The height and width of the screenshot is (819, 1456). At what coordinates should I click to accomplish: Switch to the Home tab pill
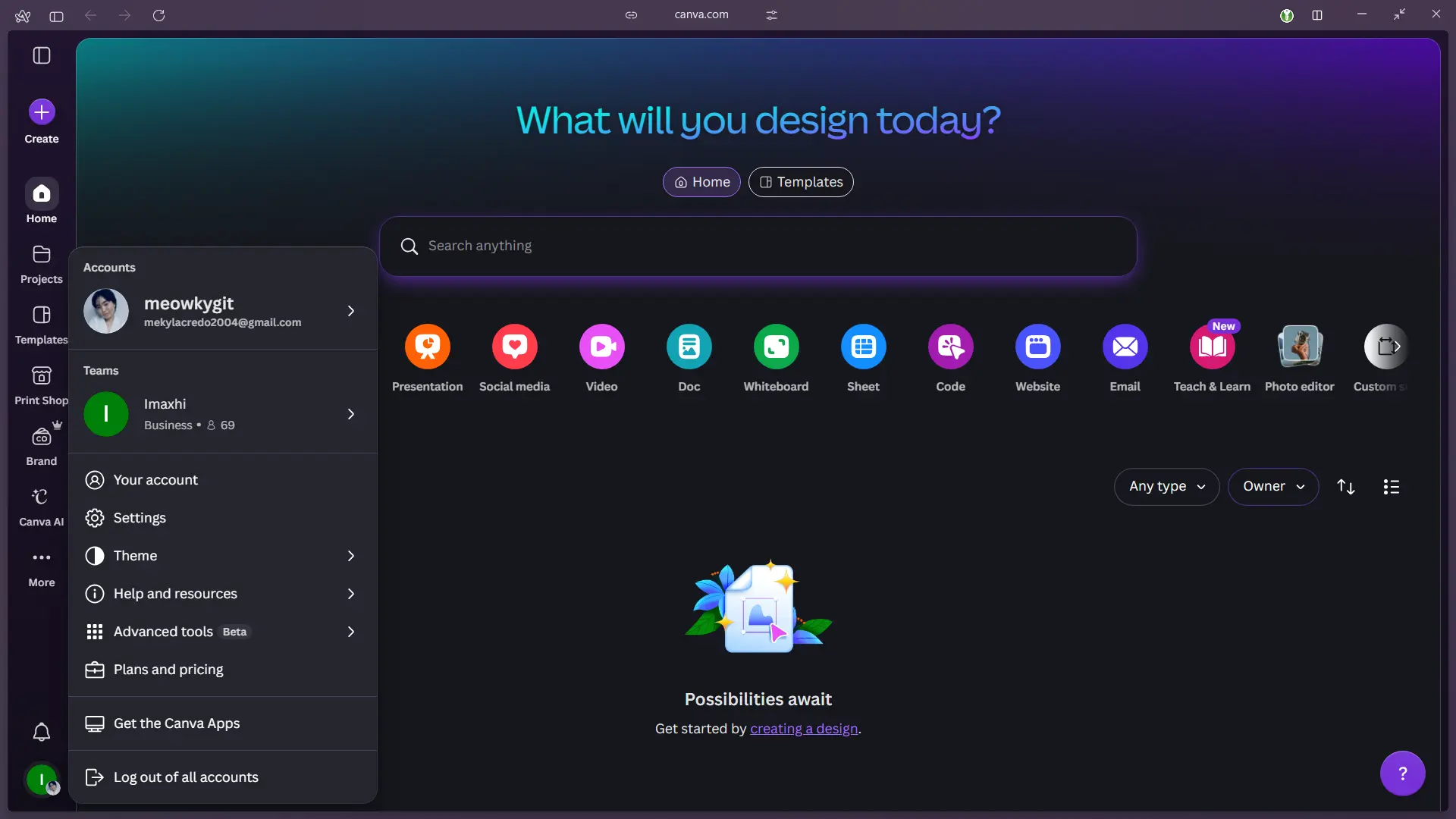pos(701,182)
